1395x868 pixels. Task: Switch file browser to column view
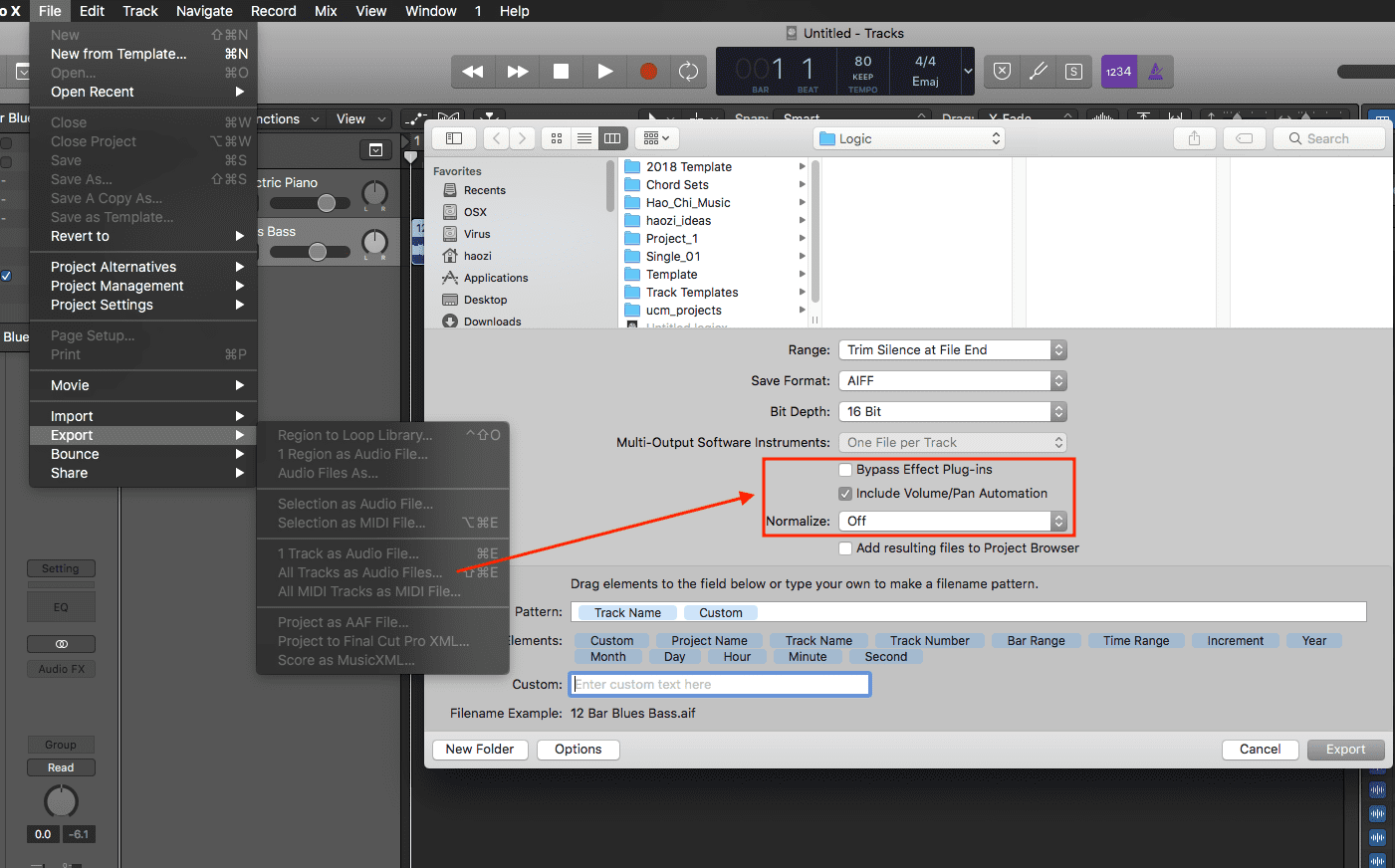pos(612,138)
